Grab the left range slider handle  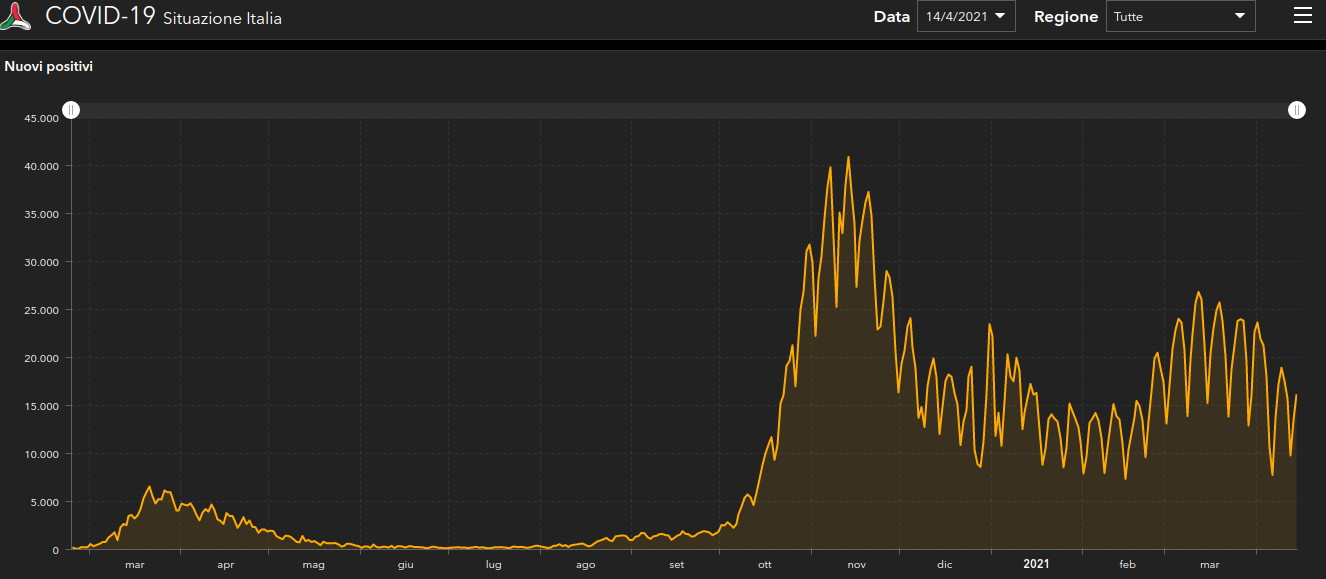pyautogui.click(x=71, y=110)
